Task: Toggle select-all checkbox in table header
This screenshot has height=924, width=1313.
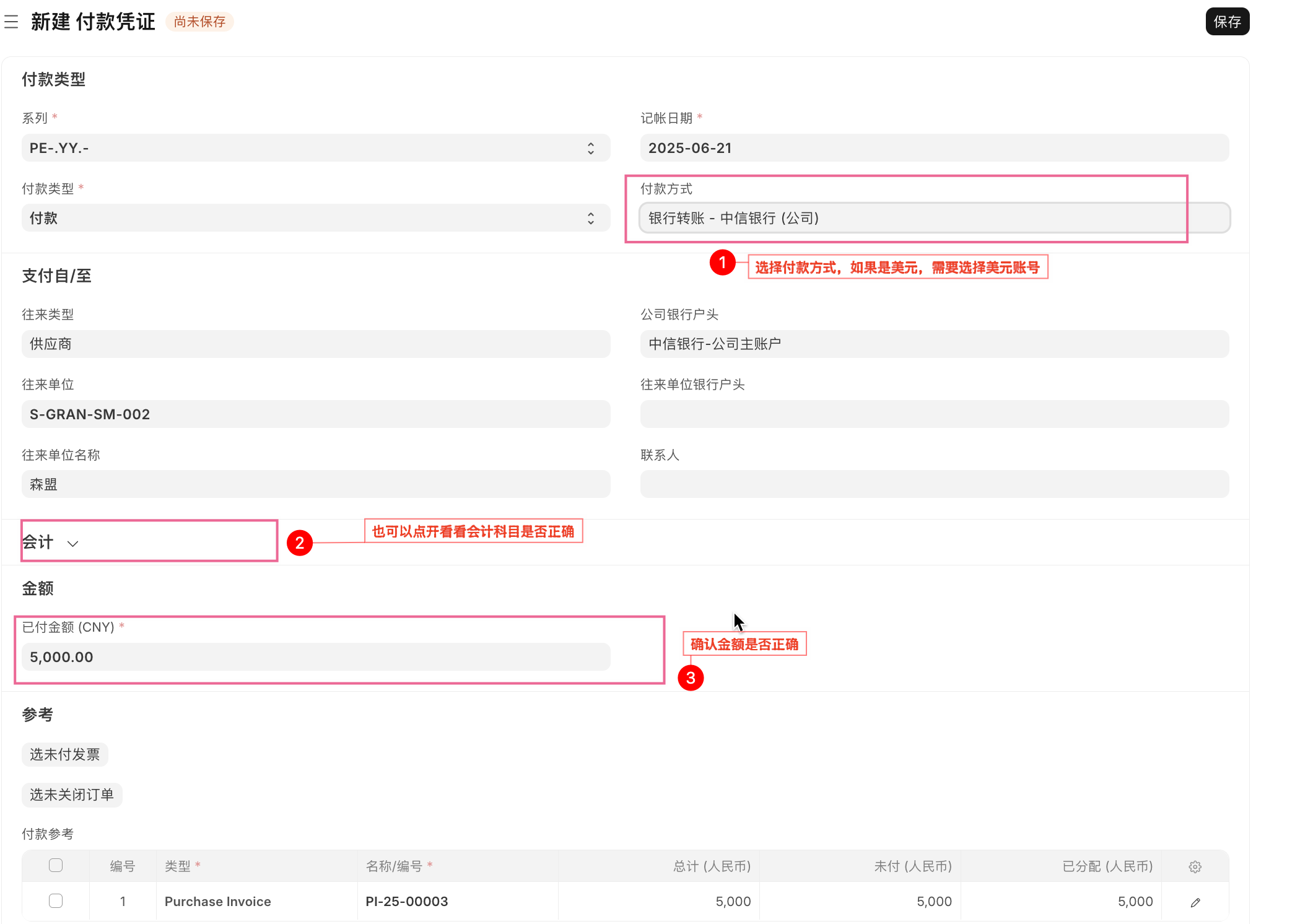Action: 56,865
